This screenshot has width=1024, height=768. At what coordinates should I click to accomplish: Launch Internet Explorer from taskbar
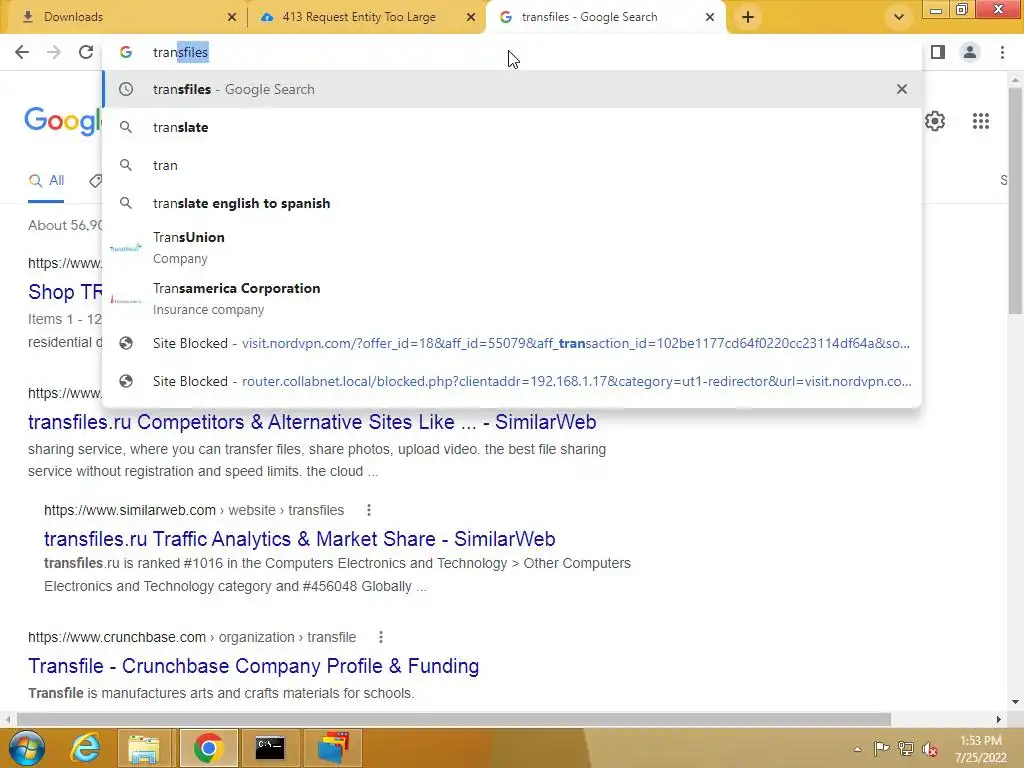coord(85,748)
